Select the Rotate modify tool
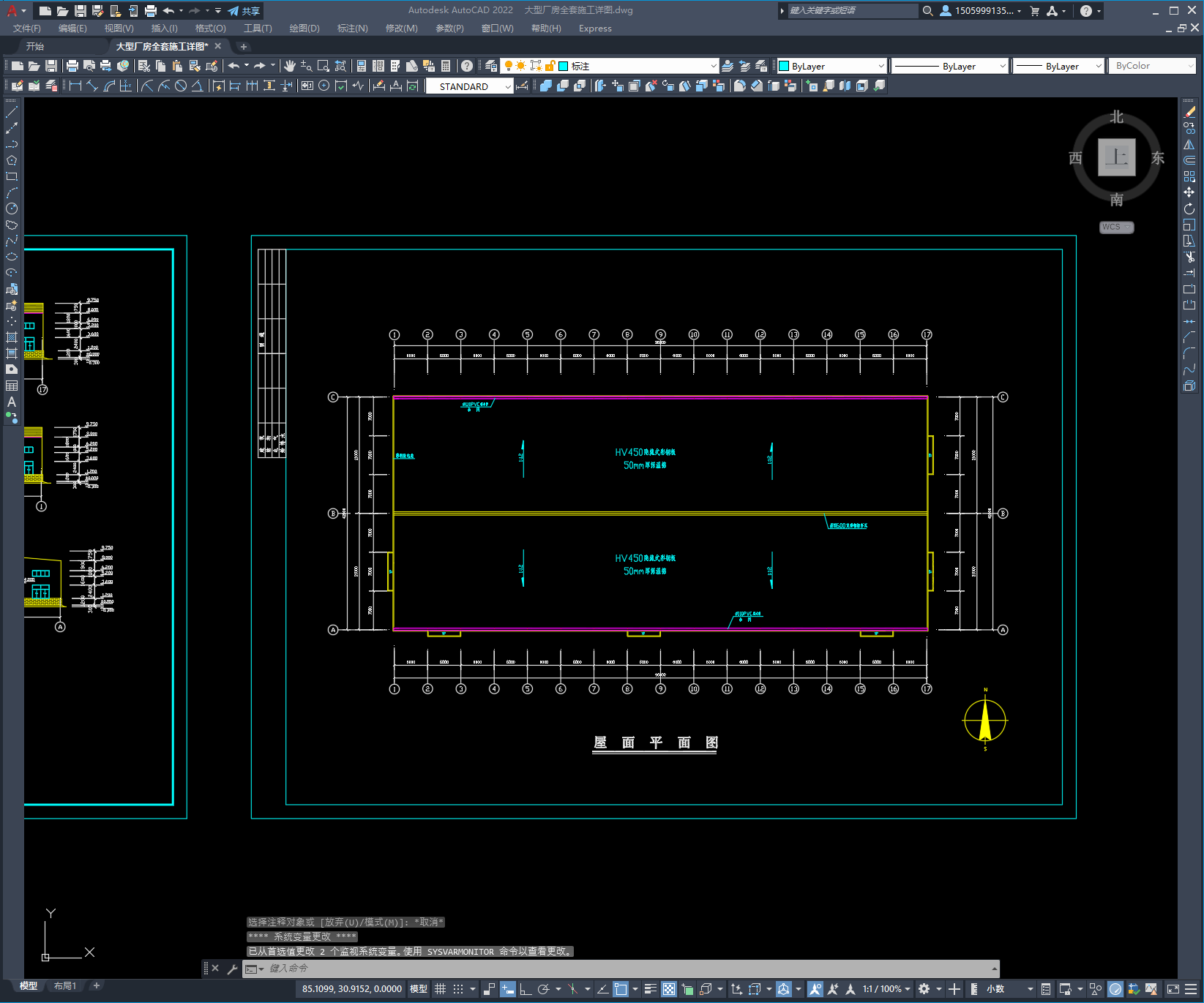Image resolution: width=1204 pixels, height=1003 pixels. 1189,209
